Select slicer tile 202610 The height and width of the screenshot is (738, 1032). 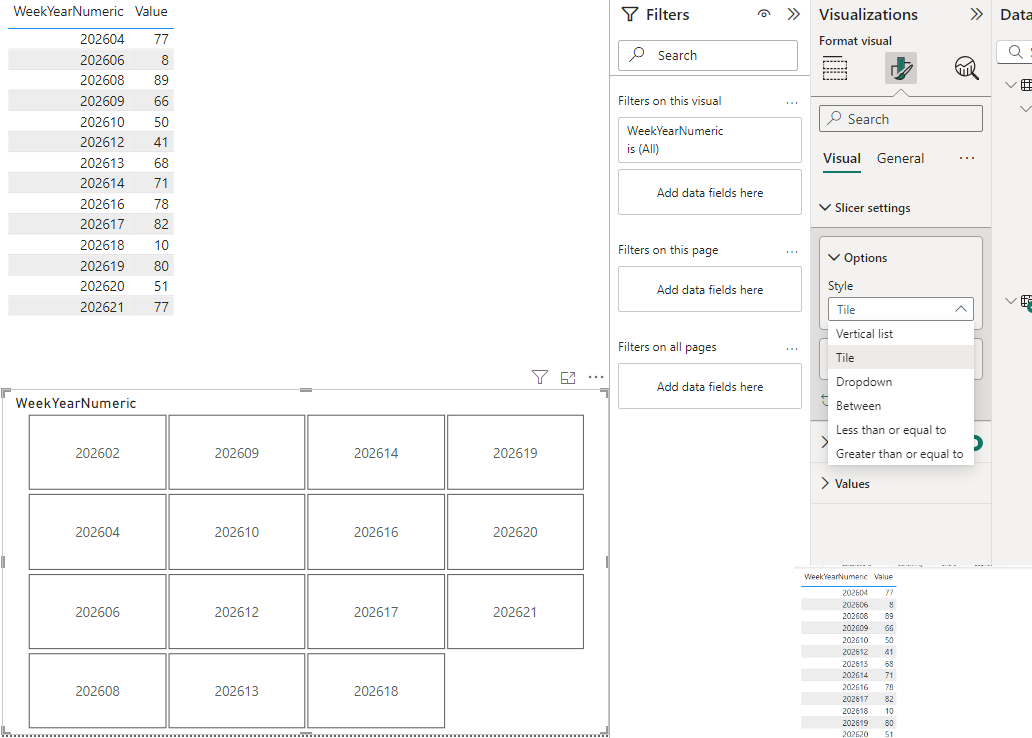tap(237, 532)
